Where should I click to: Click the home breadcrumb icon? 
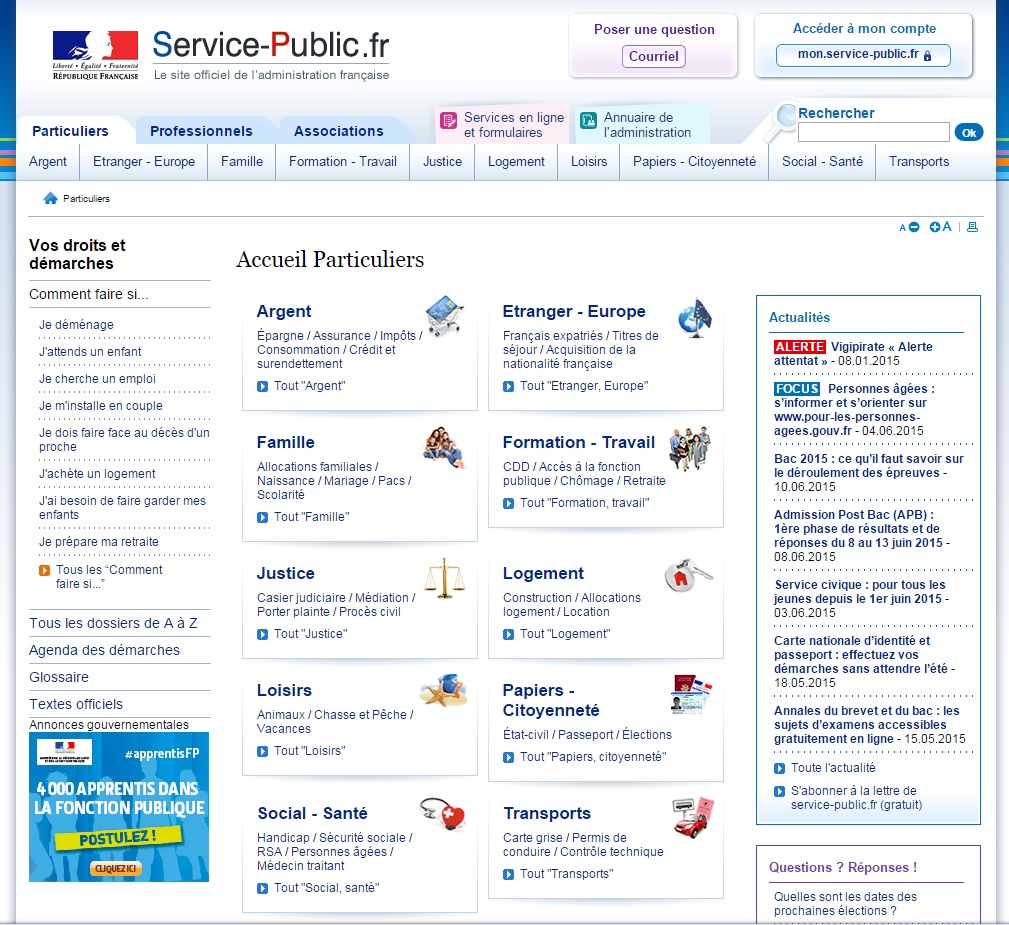50,198
